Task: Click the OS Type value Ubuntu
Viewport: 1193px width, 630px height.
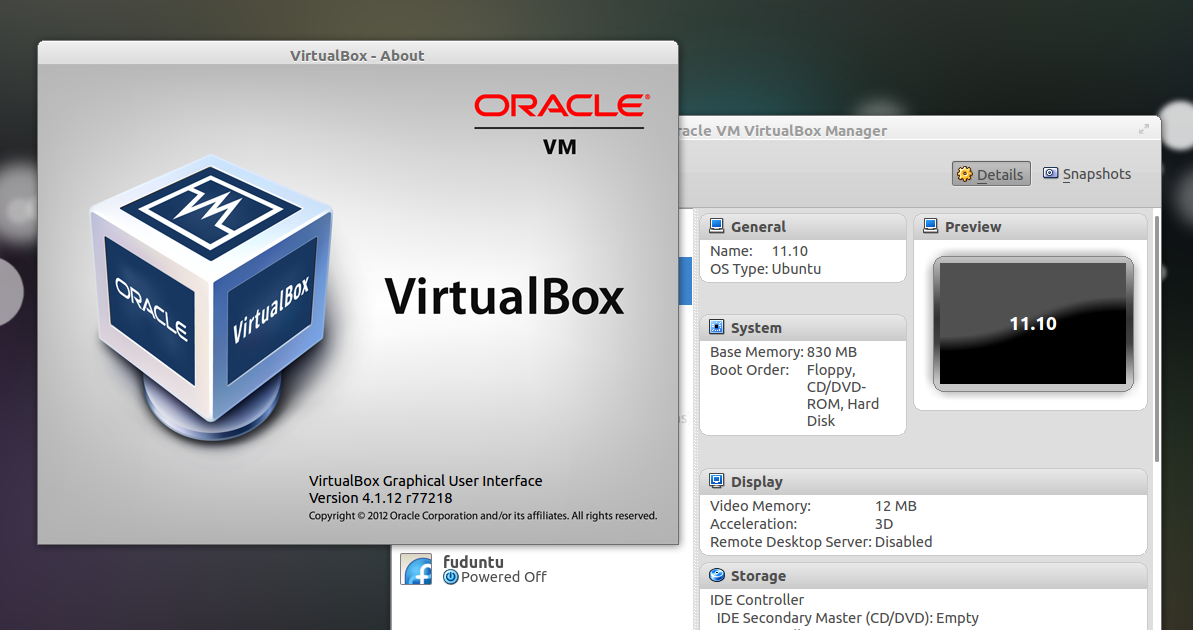Action: pos(796,269)
